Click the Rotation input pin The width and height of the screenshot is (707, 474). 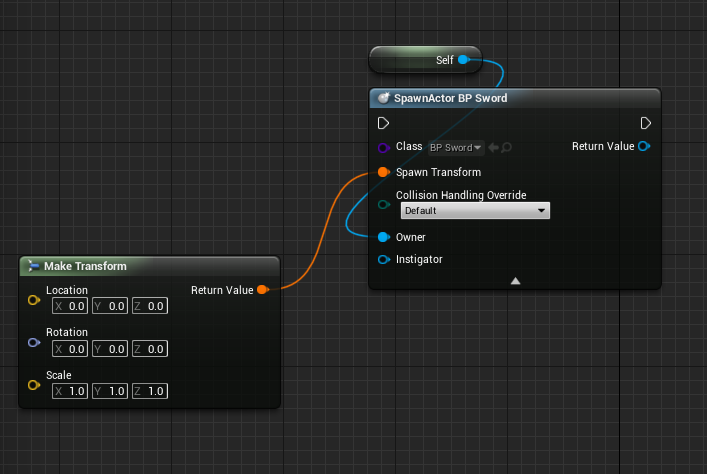[x=34, y=343]
